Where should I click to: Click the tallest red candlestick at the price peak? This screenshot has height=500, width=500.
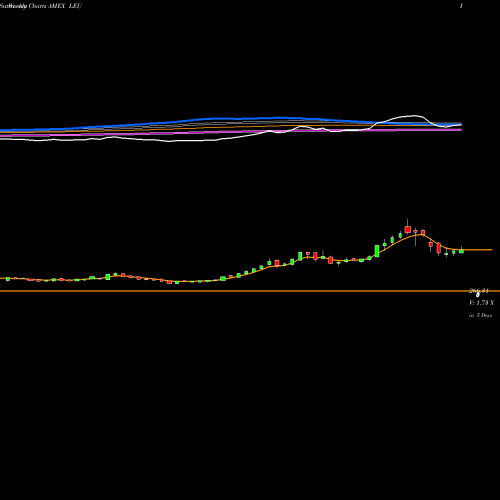[407, 229]
